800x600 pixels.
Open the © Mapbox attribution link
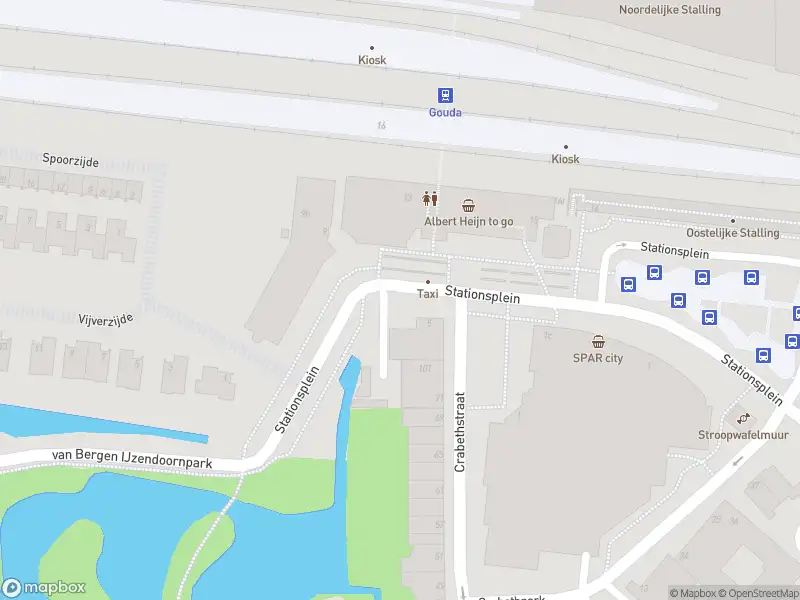click(x=693, y=593)
